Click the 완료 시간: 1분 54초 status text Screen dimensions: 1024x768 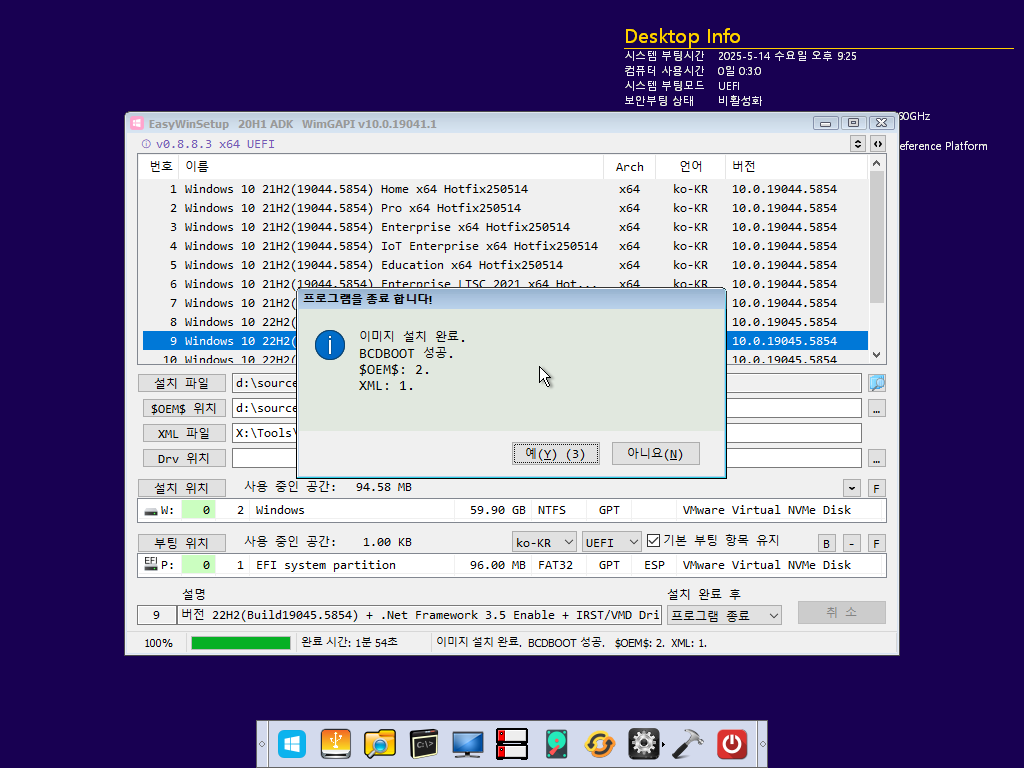pyautogui.click(x=349, y=643)
